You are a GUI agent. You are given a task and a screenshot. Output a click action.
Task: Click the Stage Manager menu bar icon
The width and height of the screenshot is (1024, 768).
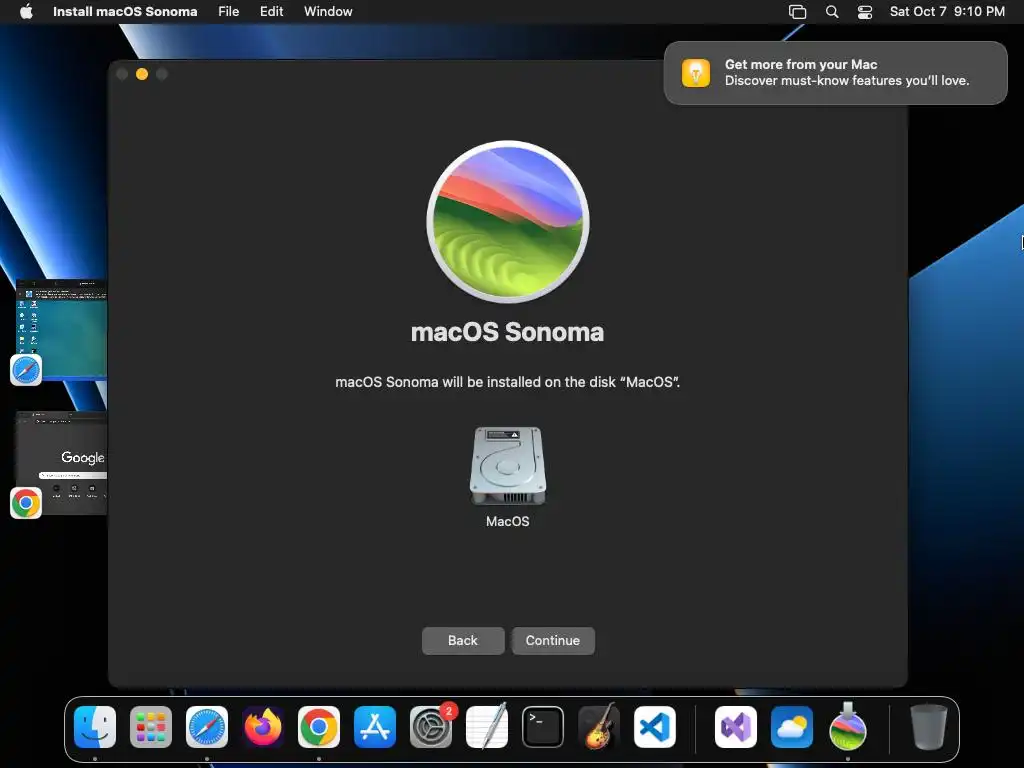tap(797, 12)
